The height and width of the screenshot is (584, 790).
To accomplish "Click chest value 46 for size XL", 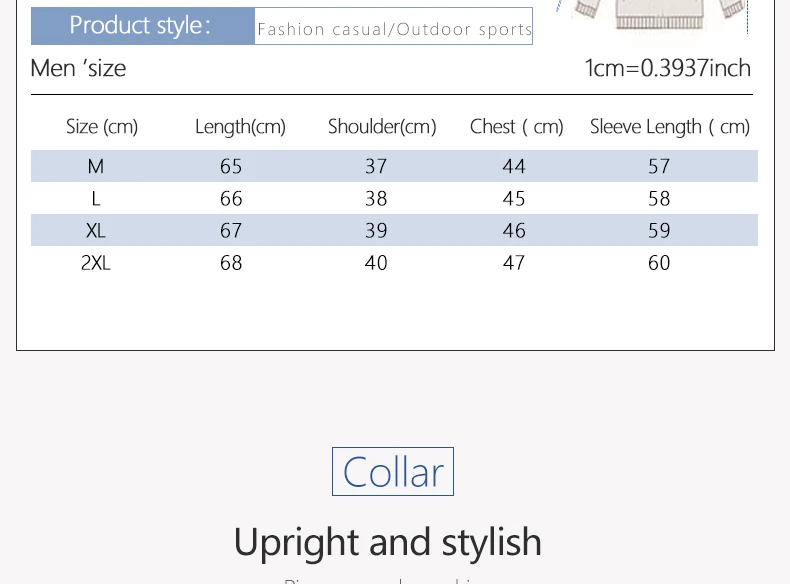I will [514, 231].
